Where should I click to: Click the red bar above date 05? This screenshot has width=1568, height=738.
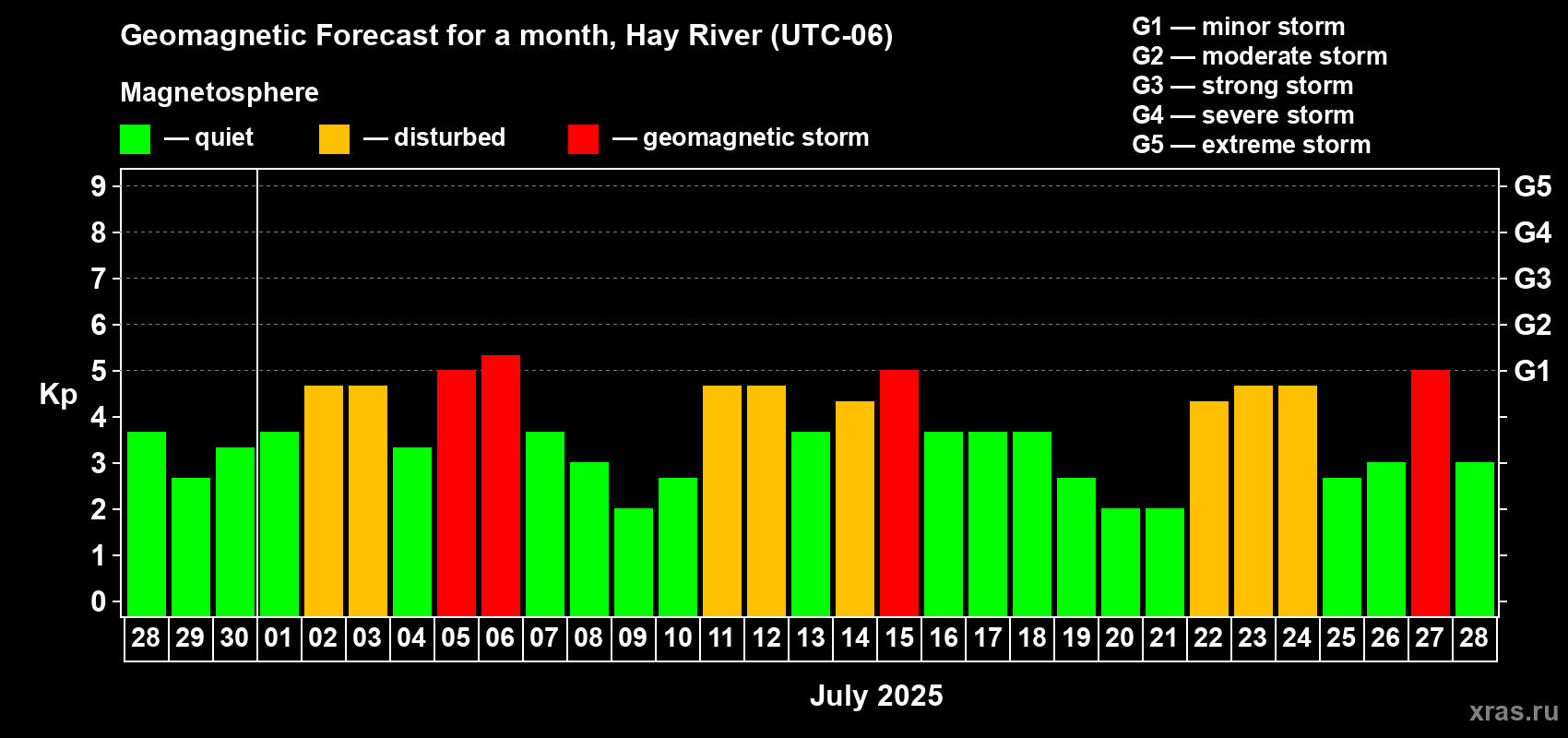[457, 494]
